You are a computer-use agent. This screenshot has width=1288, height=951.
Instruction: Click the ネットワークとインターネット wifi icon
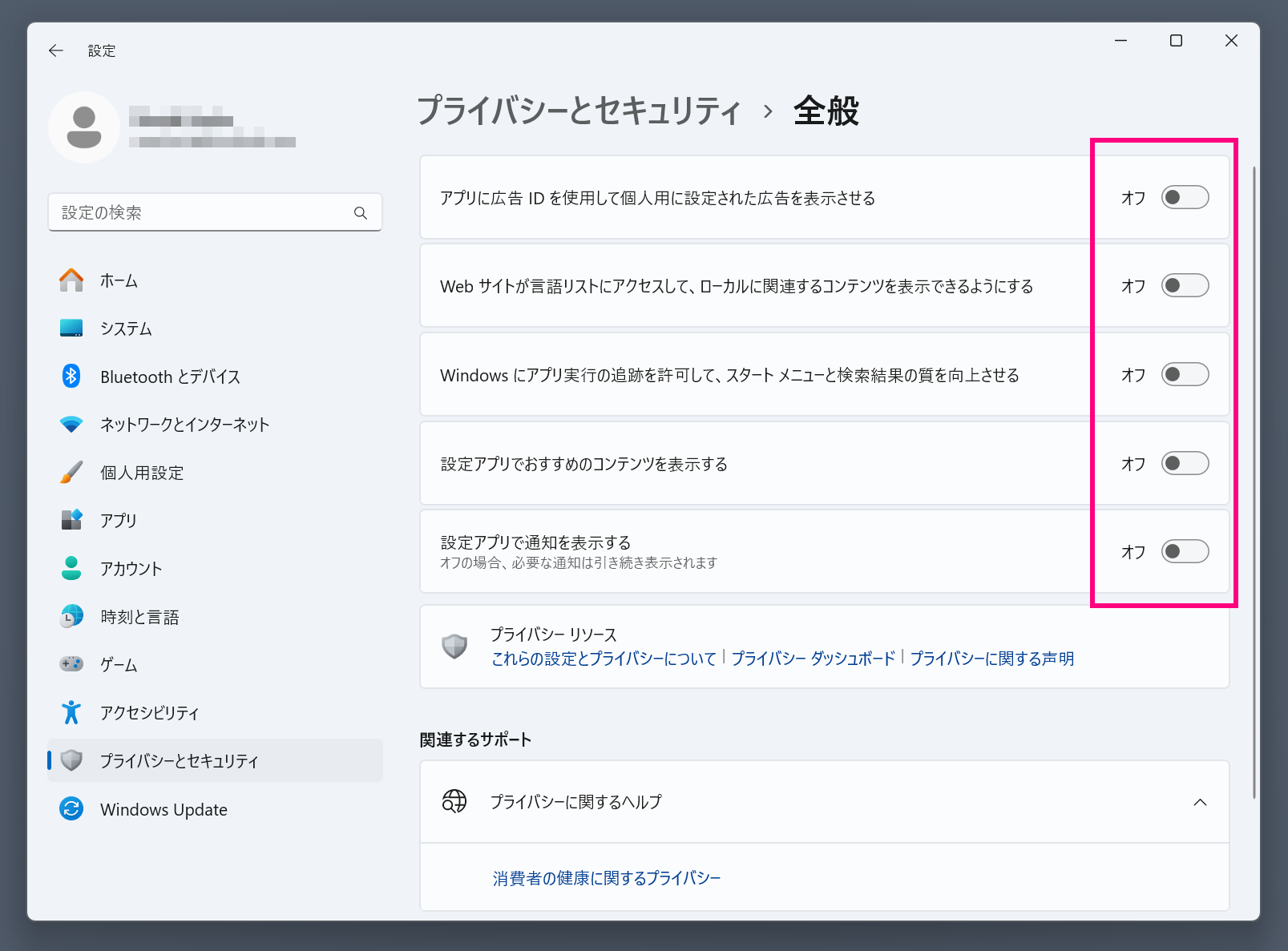pyautogui.click(x=71, y=424)
